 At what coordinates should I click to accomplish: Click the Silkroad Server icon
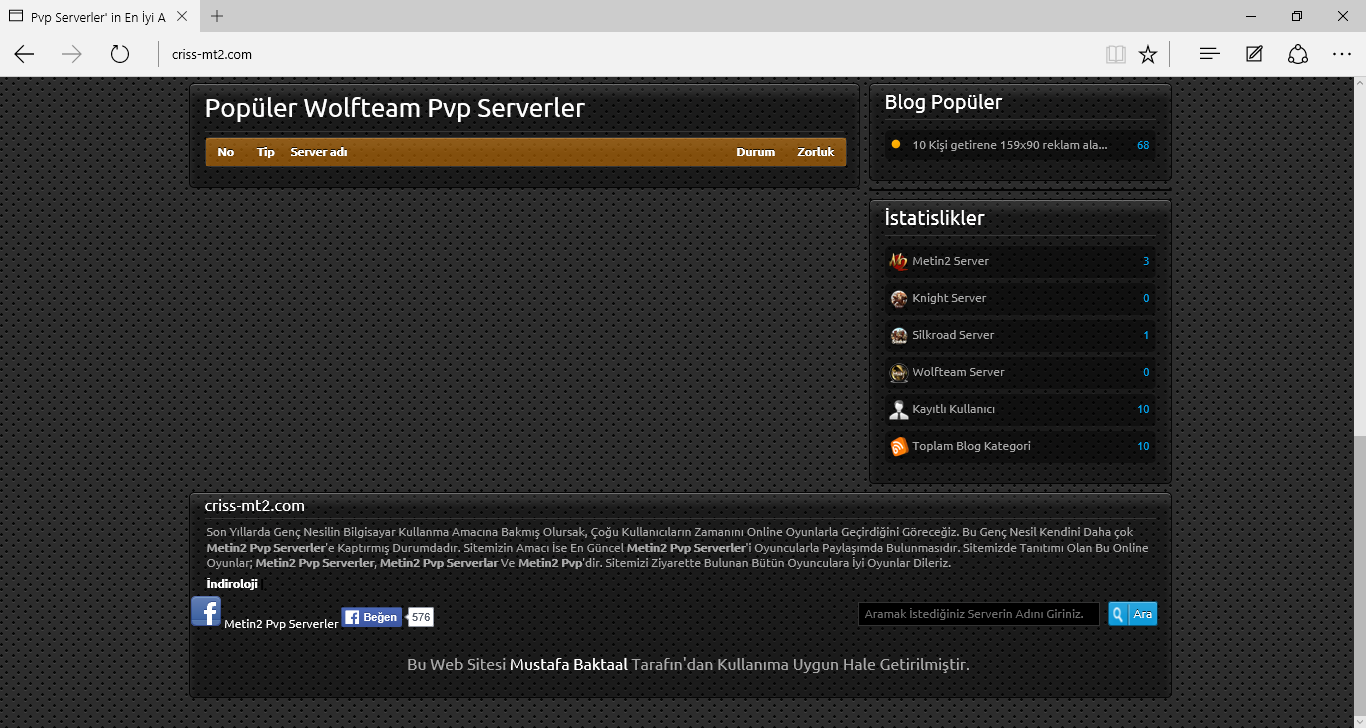[899, 335]
